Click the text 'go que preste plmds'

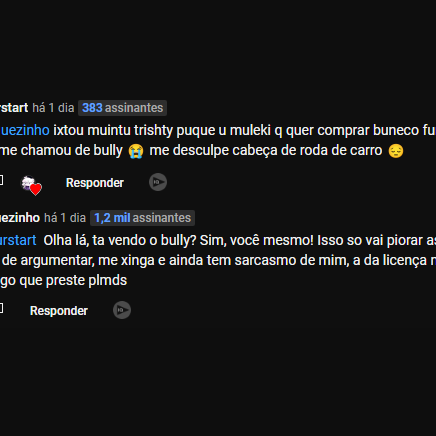[x=63, y=281]
